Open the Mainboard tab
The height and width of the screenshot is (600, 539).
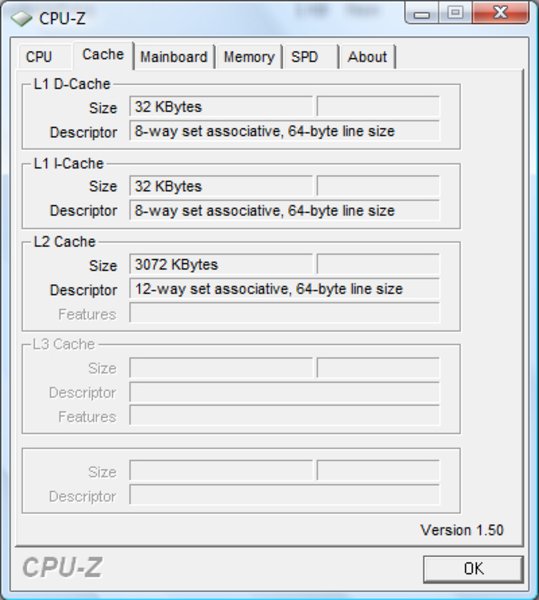pyautogui.click(x=174, y=57)
